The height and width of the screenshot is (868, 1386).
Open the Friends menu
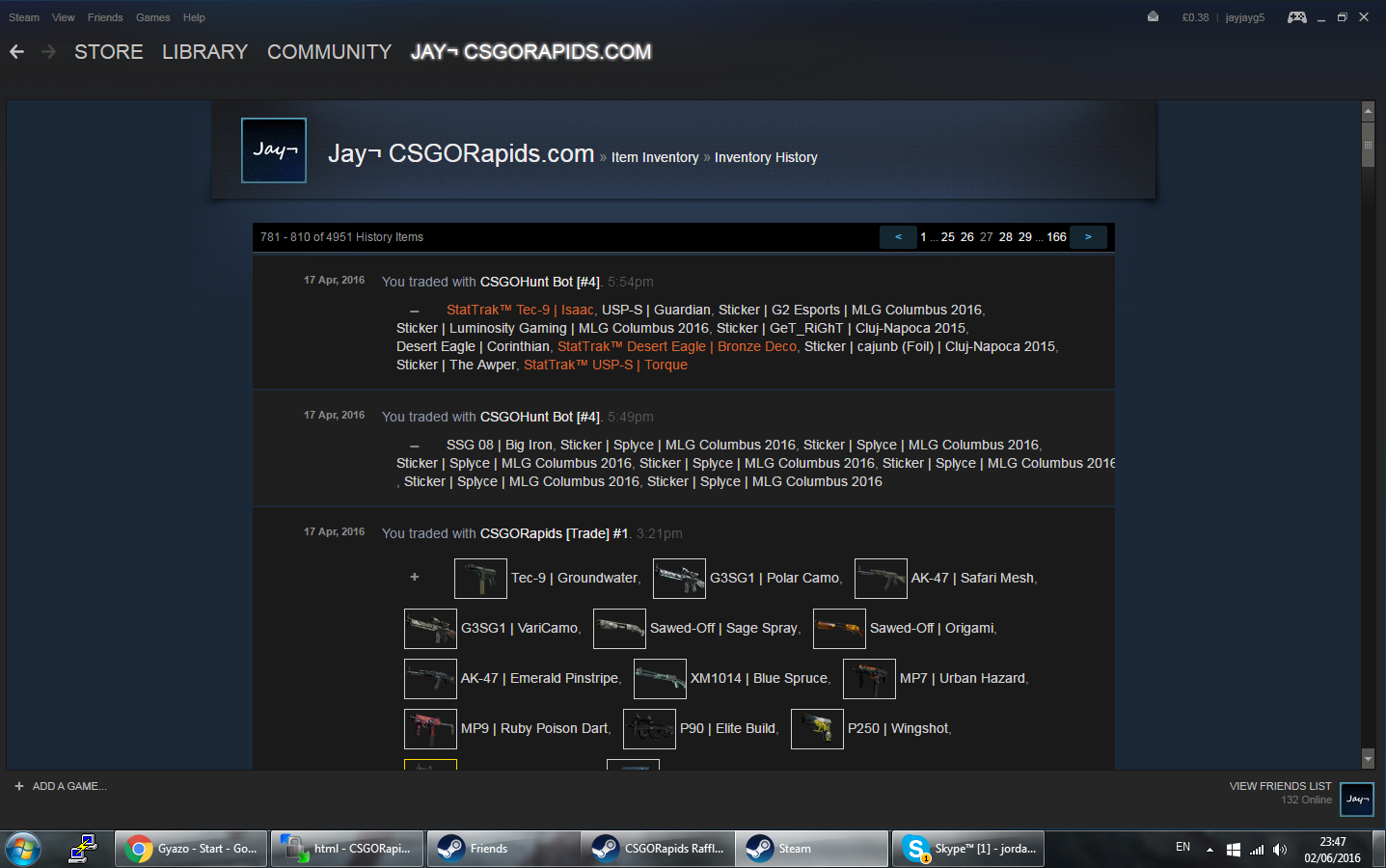click(x=105, y=17)
